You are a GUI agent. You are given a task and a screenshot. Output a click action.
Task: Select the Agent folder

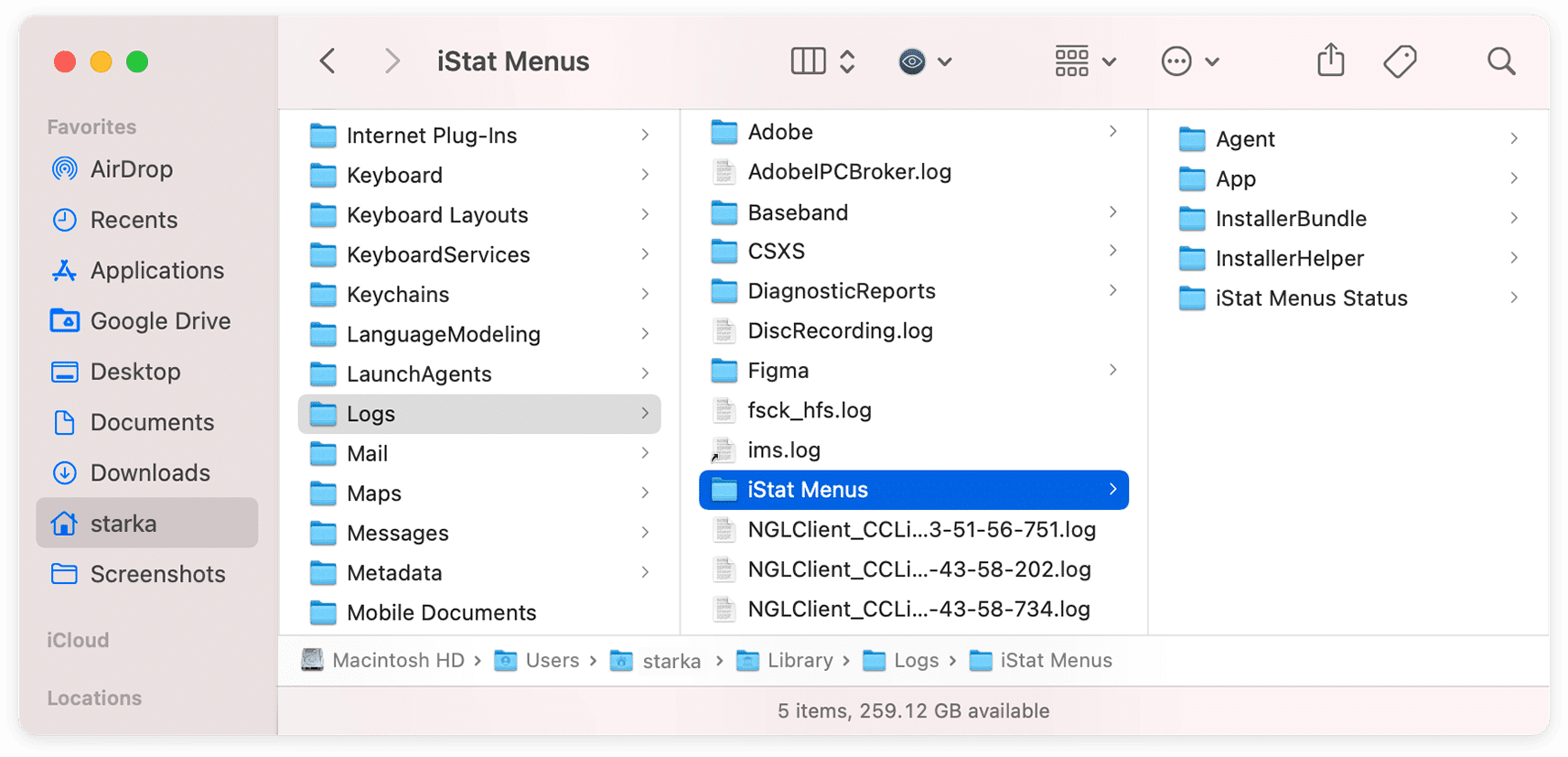click(1348, 139)
